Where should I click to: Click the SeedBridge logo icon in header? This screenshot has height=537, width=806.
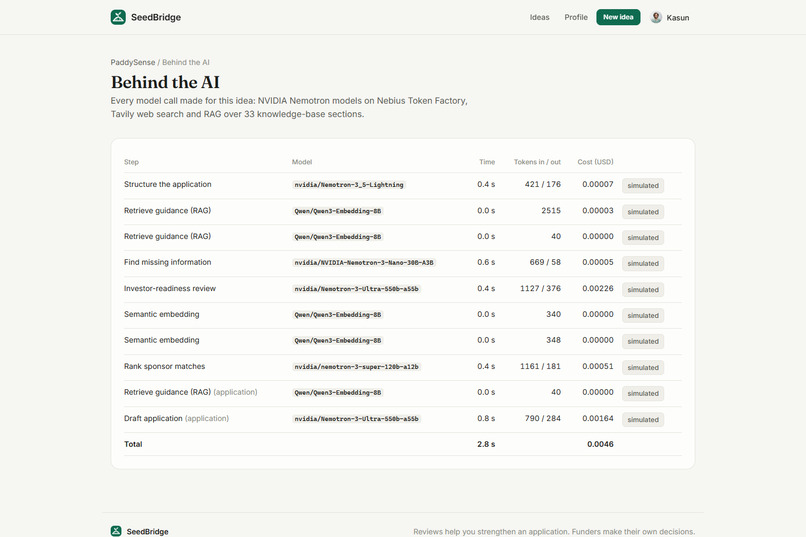pyautogui.click(x=118, y=17)
